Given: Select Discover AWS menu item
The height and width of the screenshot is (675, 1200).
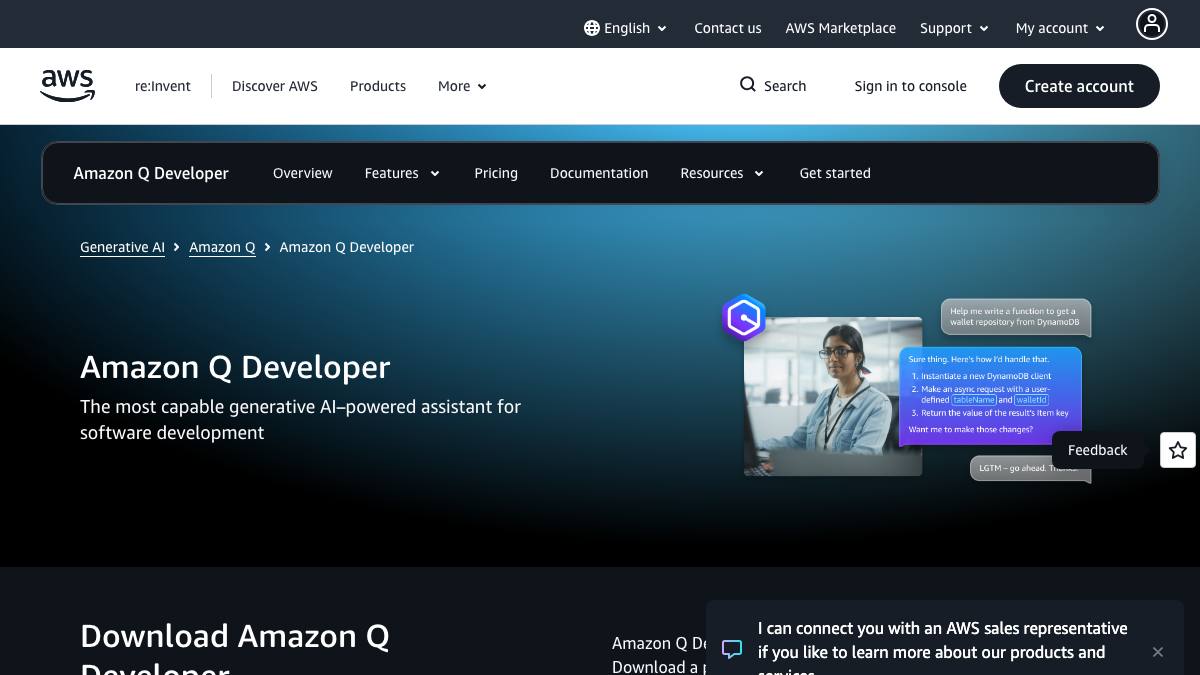Looking at the screenshot, I should pos(275,86).
